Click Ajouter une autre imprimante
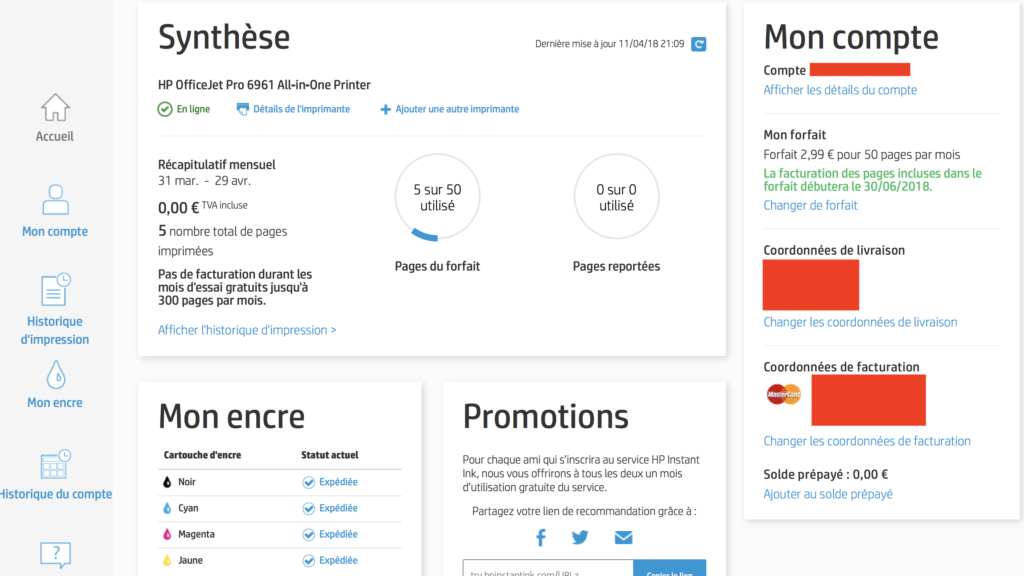This screenshot has height=576, width=1024. point(457,109)
